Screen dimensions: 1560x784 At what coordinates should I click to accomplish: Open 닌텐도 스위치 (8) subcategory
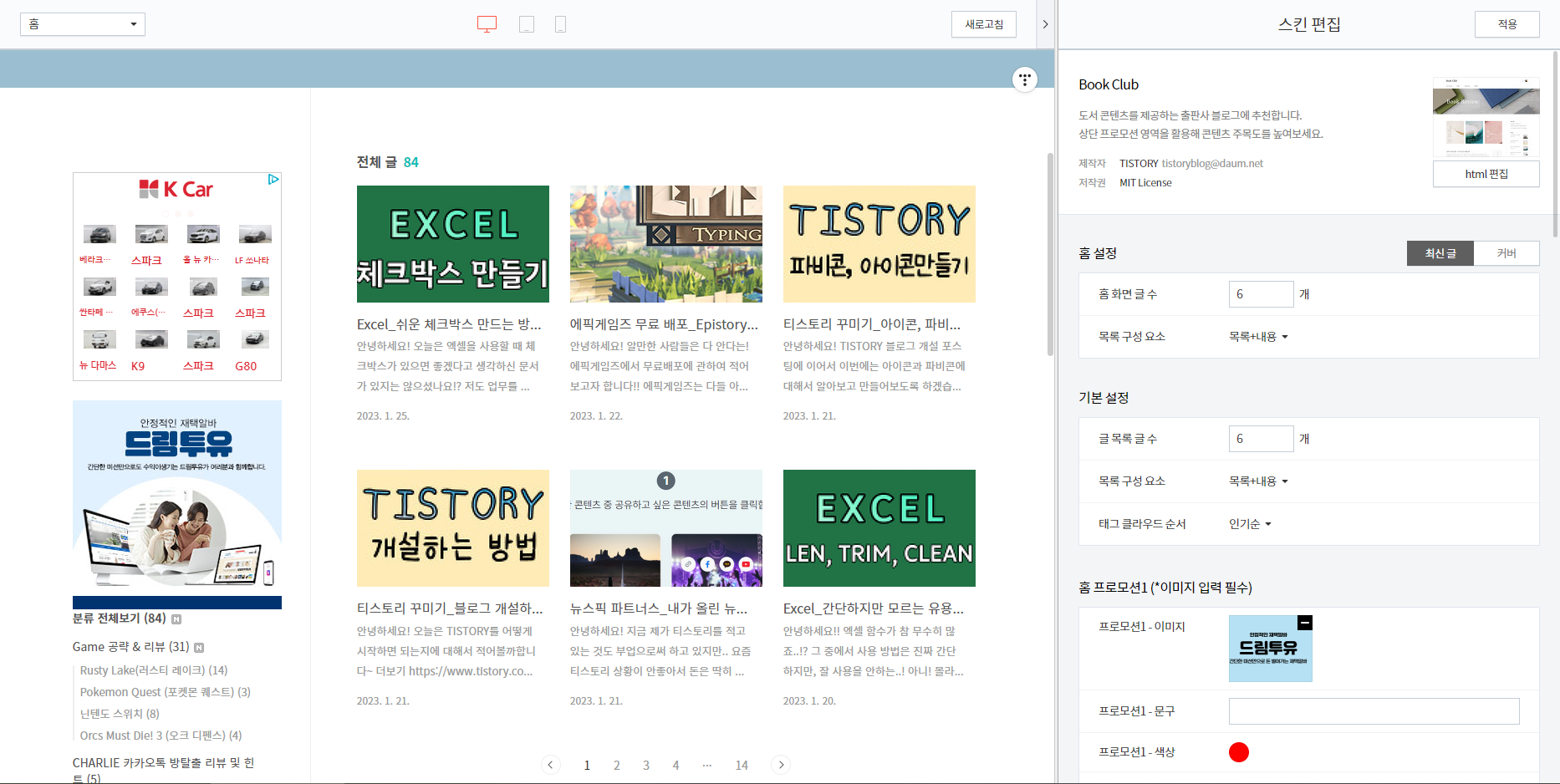click(x=120, y=714)
